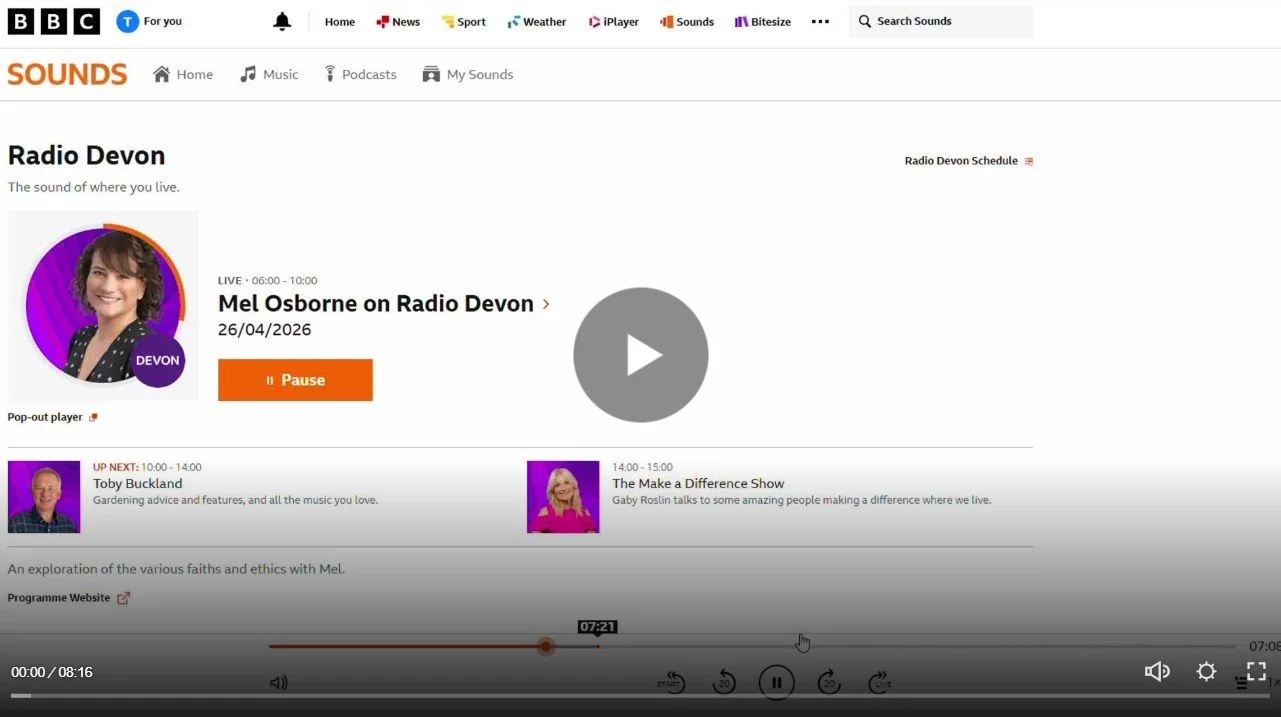Screen dimensions: 1281x717
Task: Click the large grey play overlay
Action: (641, 355)
